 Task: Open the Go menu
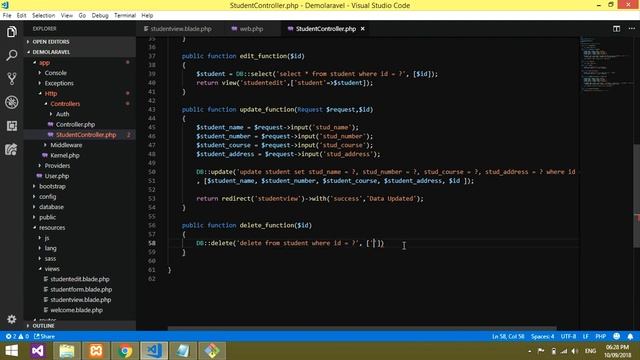click(82, 16)
